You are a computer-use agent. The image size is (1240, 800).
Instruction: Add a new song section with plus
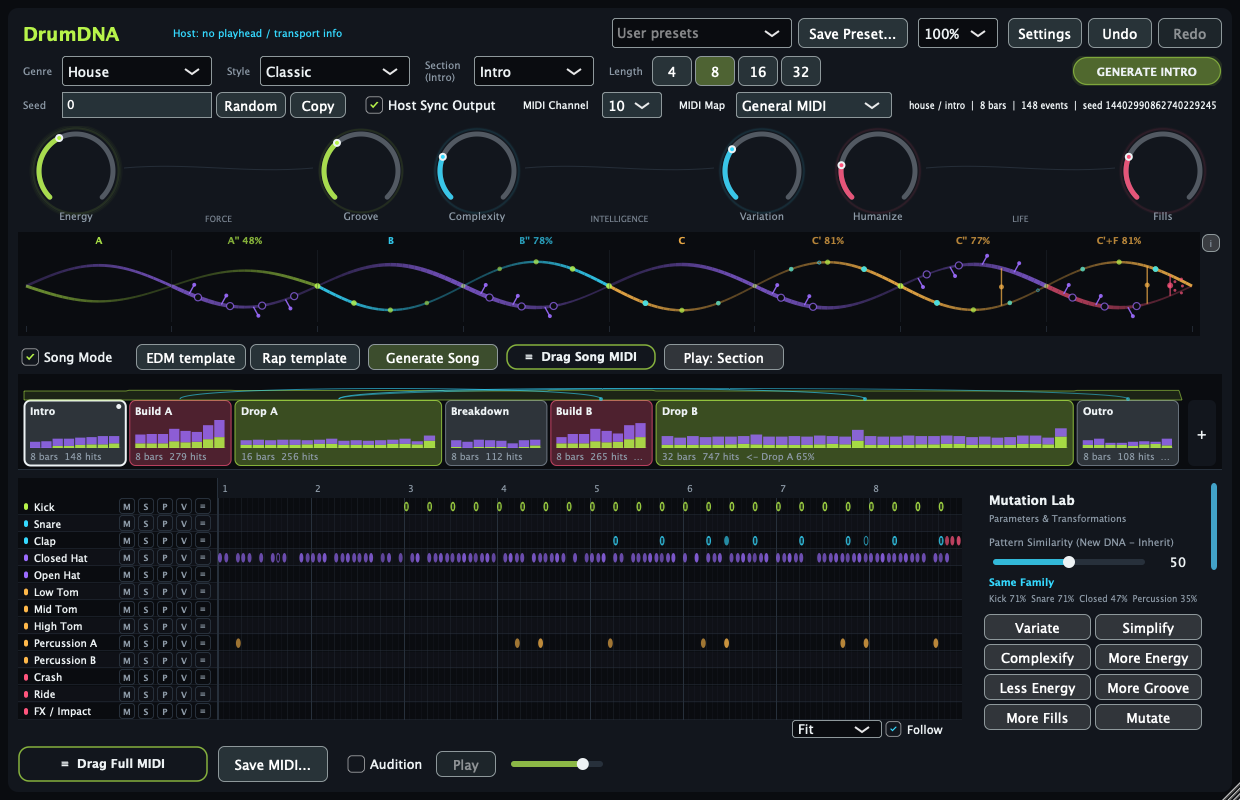(1201, 435)
